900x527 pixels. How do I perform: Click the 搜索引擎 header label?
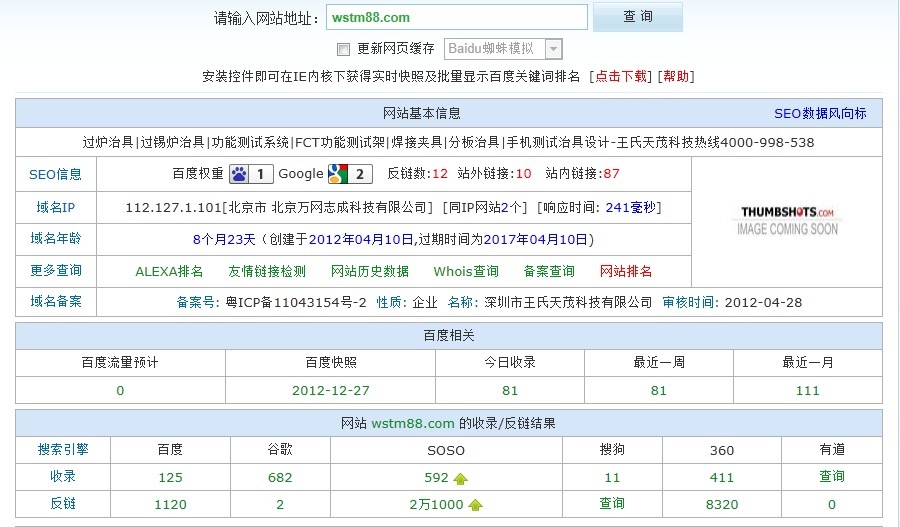coord(63,450)
